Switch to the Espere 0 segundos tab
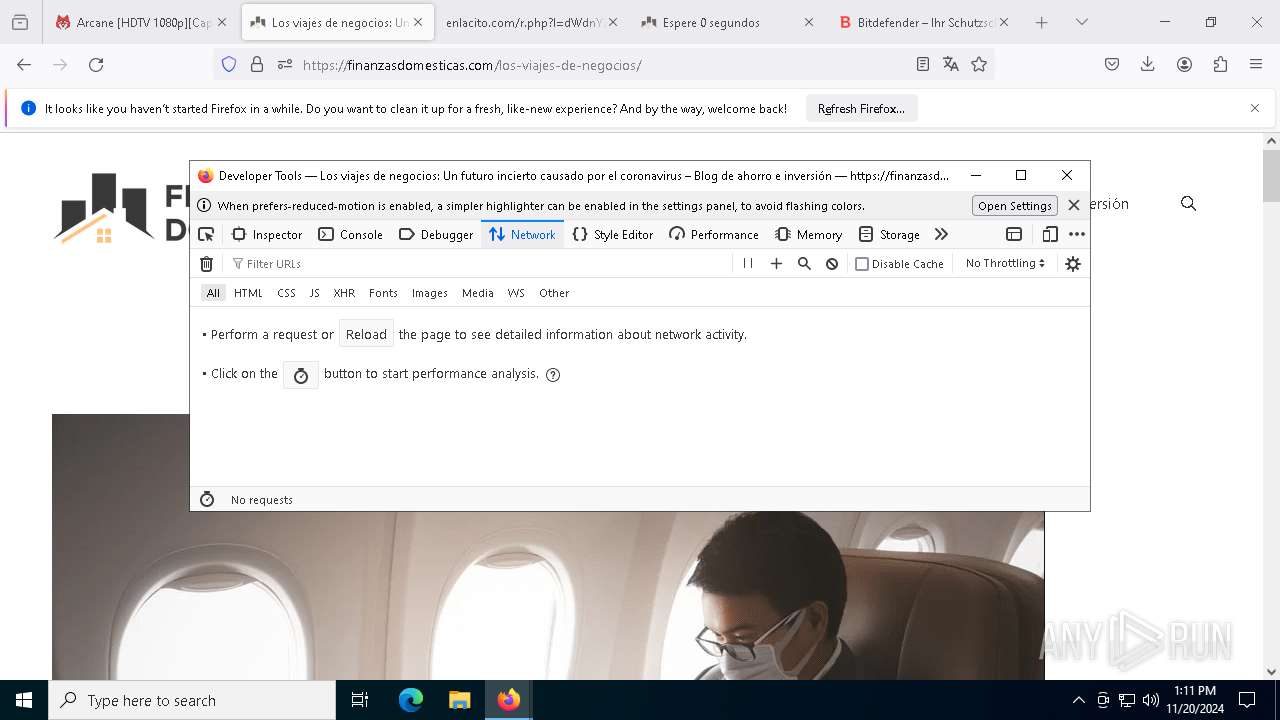Image resolution: width=1280 pixels, height=720 pixels. (x=727, y=22)
